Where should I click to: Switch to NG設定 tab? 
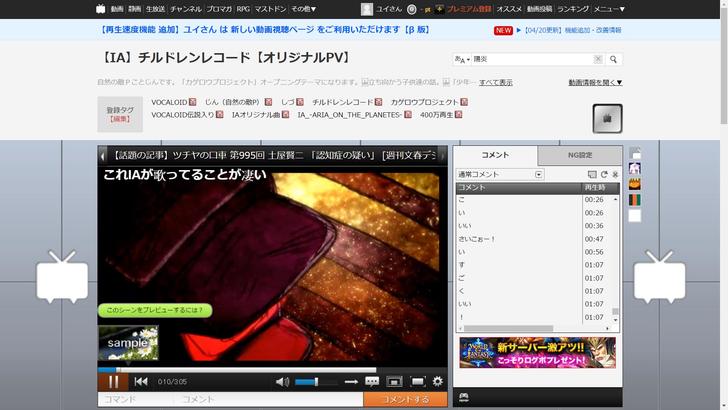[x=580, y=155]
